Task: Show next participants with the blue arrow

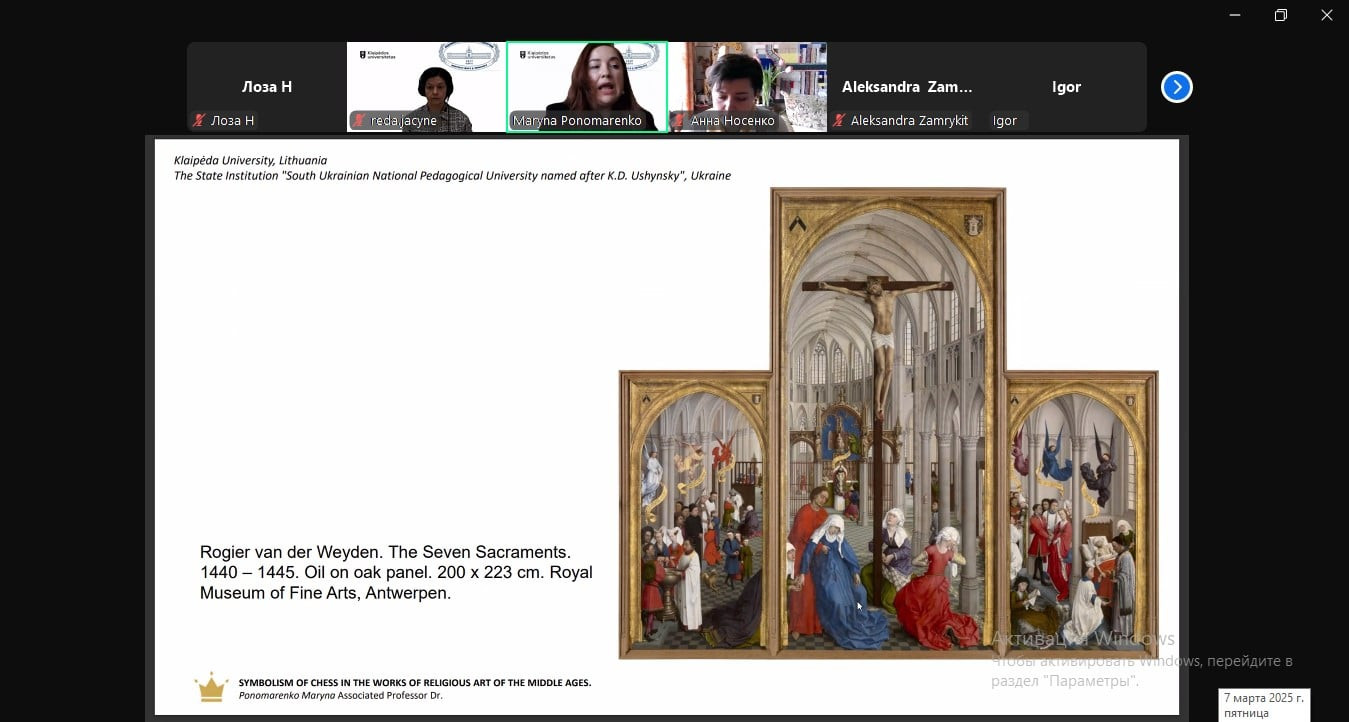Action: pyautogui.click(x=1177, y=88)
